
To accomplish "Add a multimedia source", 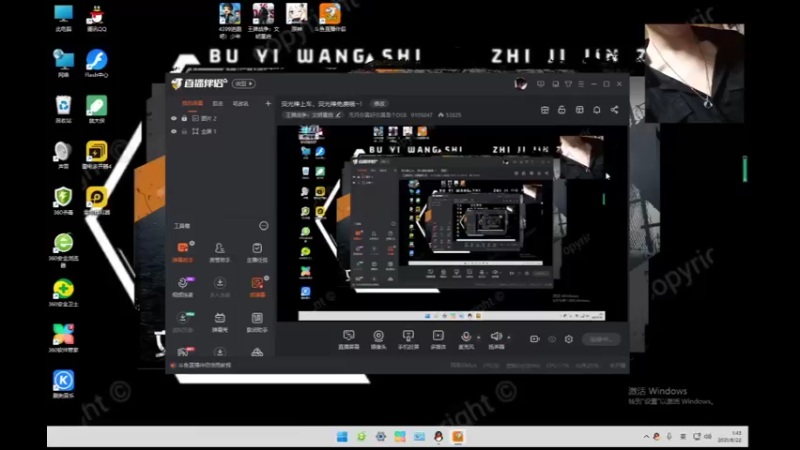I will pos(438,339).
